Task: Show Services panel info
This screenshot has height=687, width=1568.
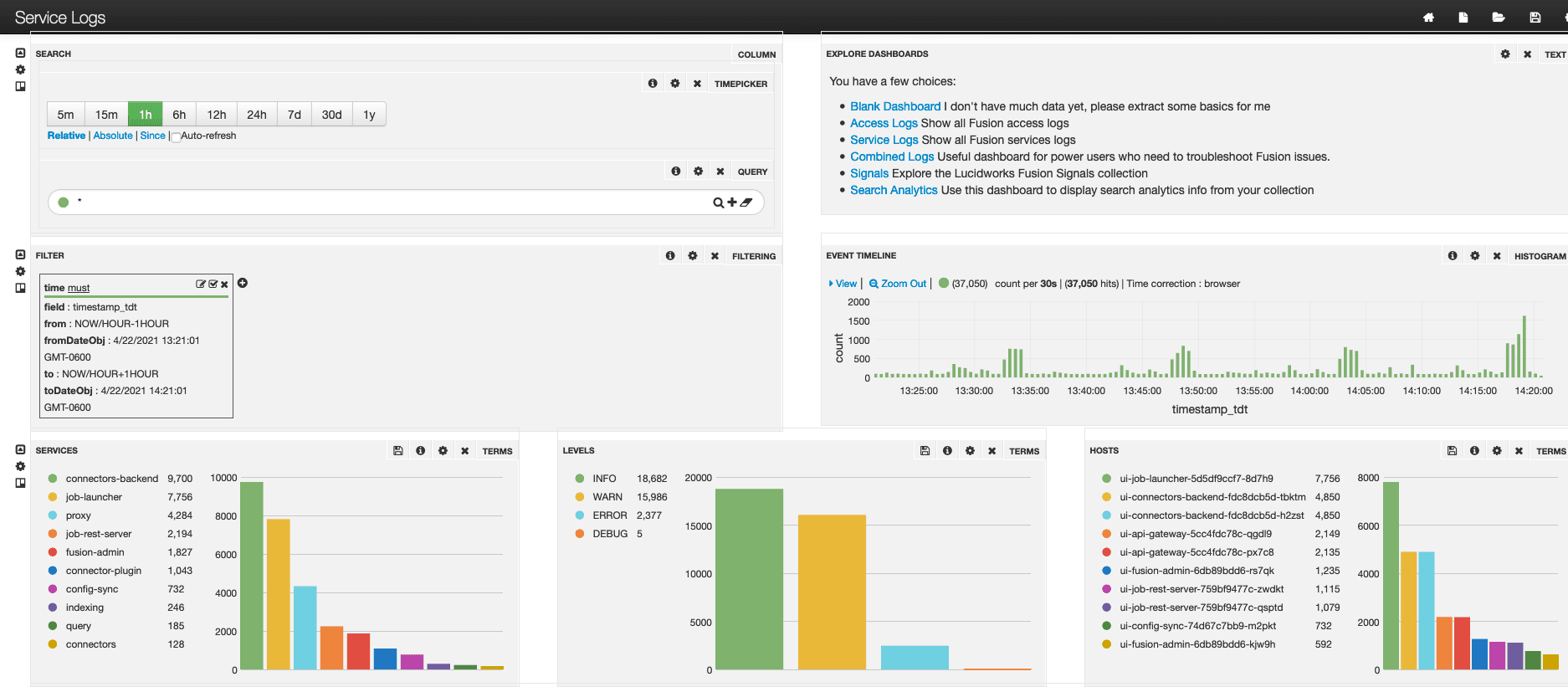Action: 421,451
